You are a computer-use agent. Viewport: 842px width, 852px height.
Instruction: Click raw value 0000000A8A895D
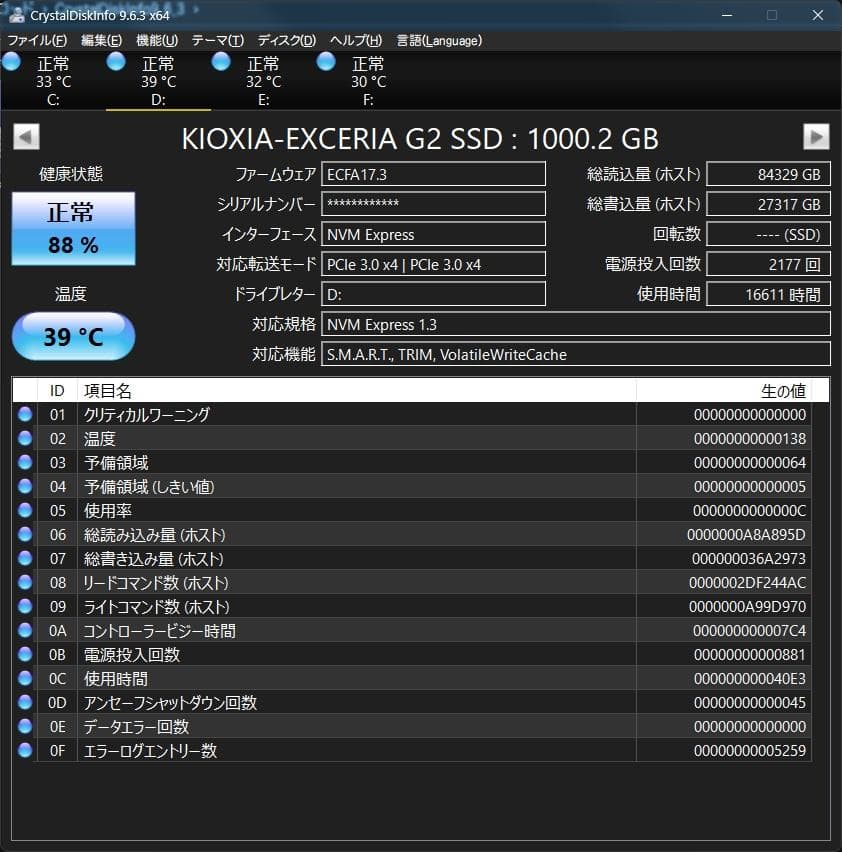(x=746, y=535)
